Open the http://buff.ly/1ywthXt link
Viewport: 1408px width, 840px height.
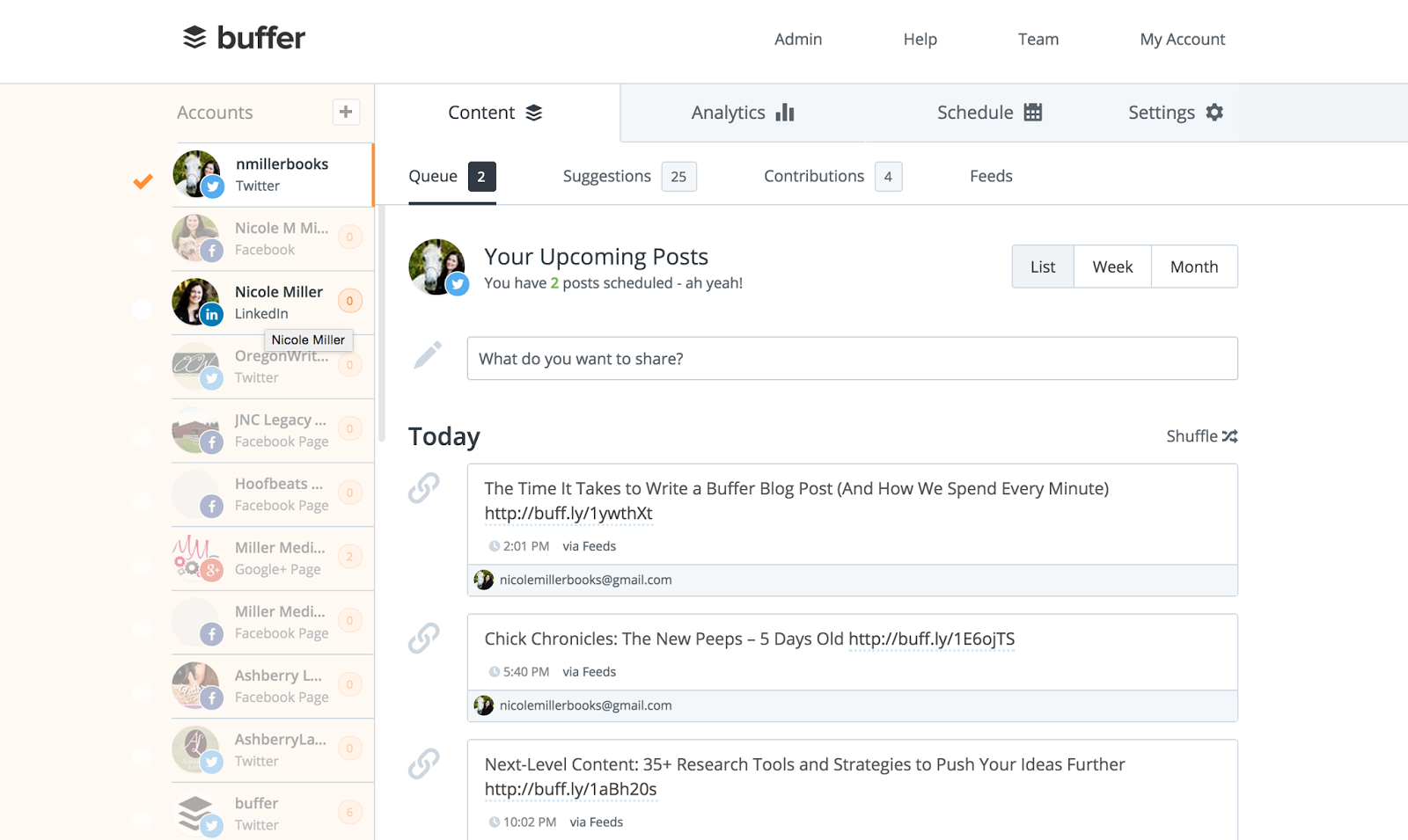[x=568, y=514]
